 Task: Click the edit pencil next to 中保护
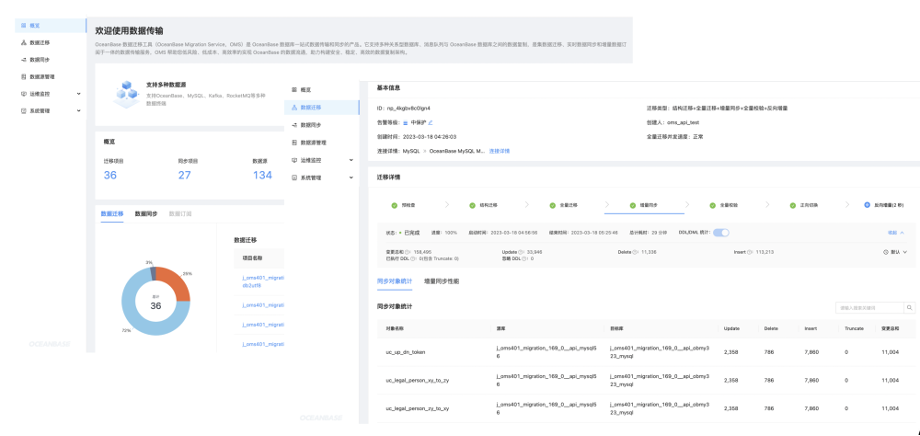coord(431,122)
